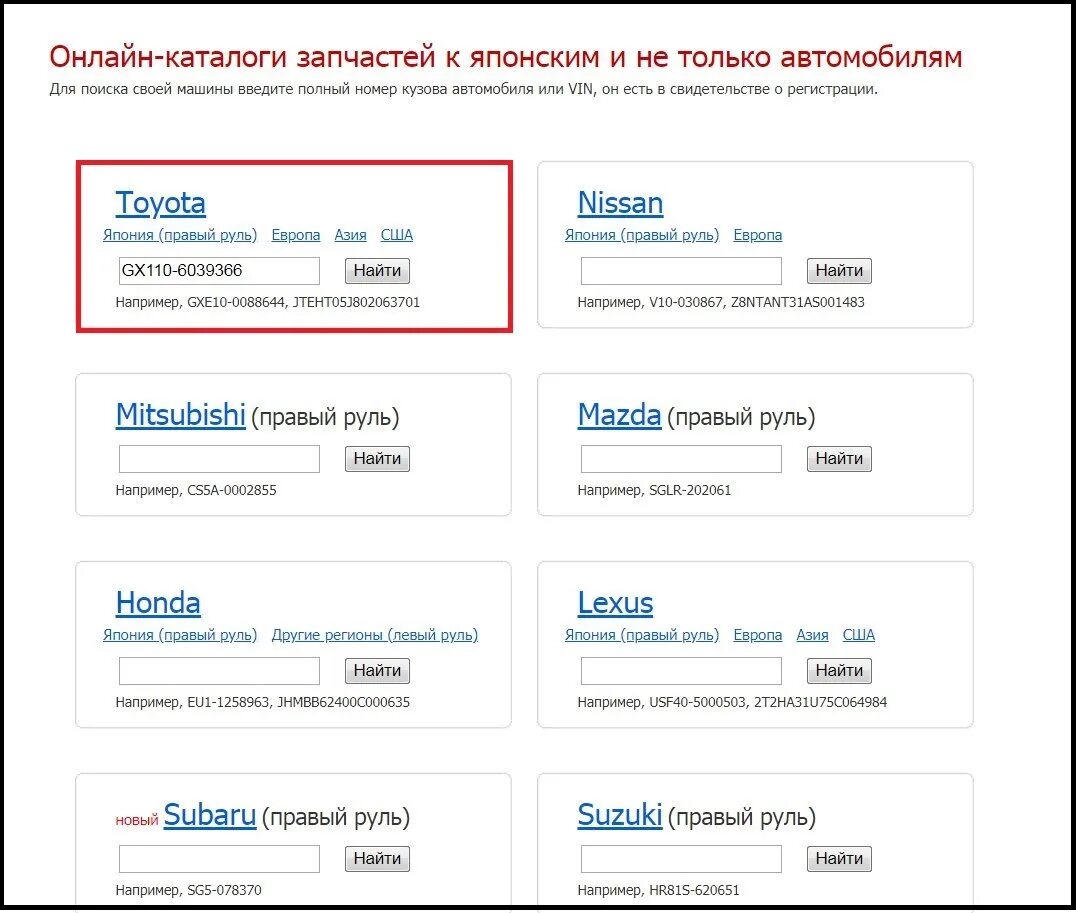Open the Toyota catalog link
The width and height of the screenshot is (1076, 913).
160,203
